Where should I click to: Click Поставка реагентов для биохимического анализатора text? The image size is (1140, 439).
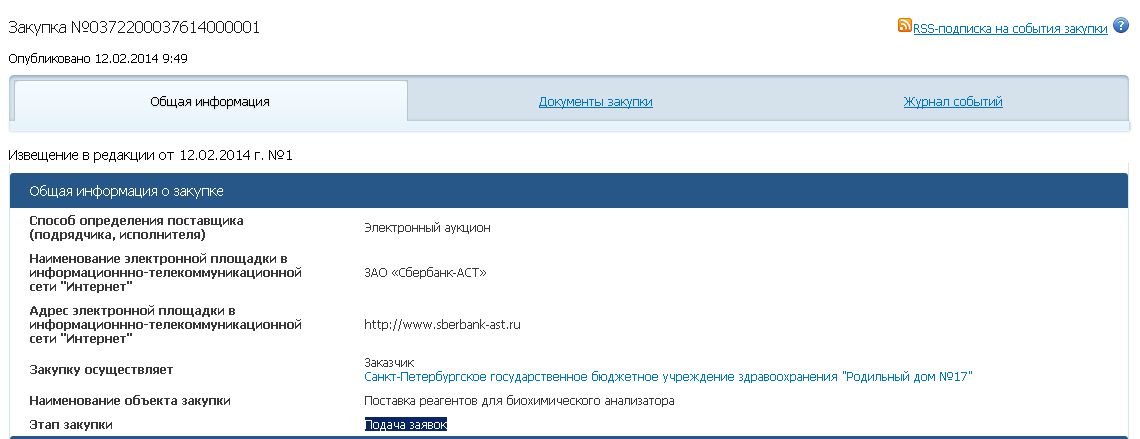tap(519, 400)
